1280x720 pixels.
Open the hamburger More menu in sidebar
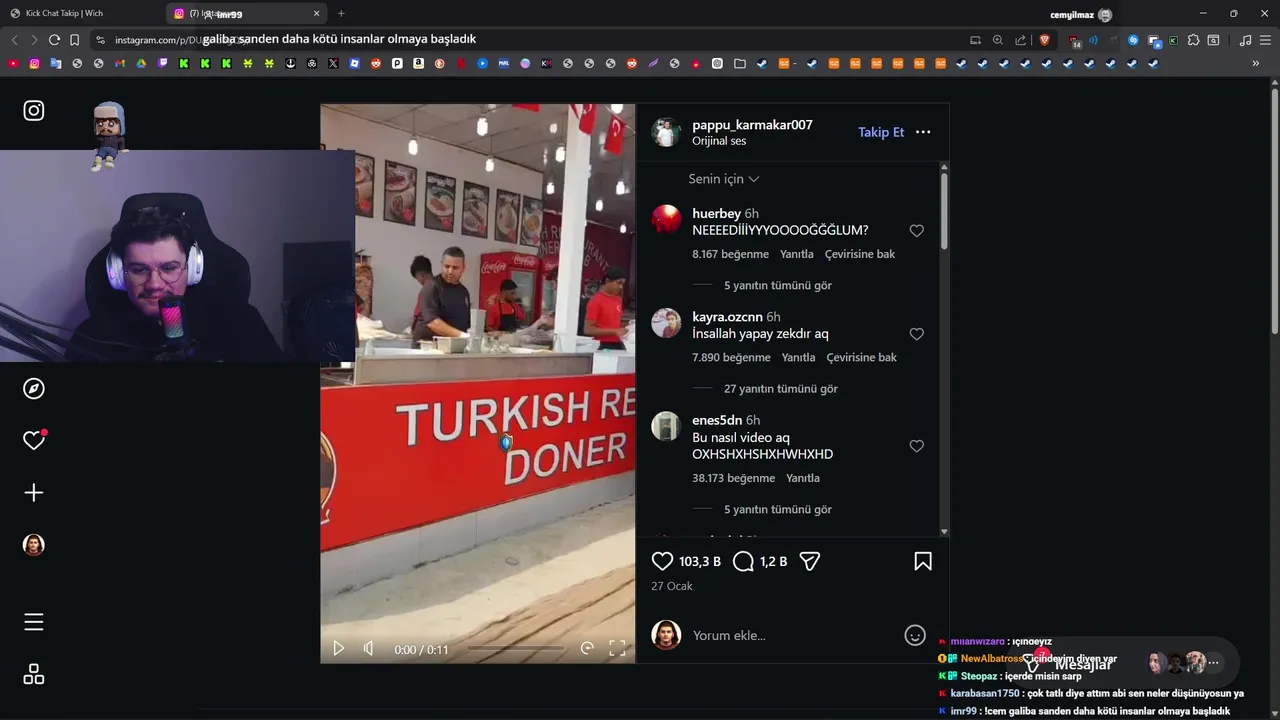34,622
